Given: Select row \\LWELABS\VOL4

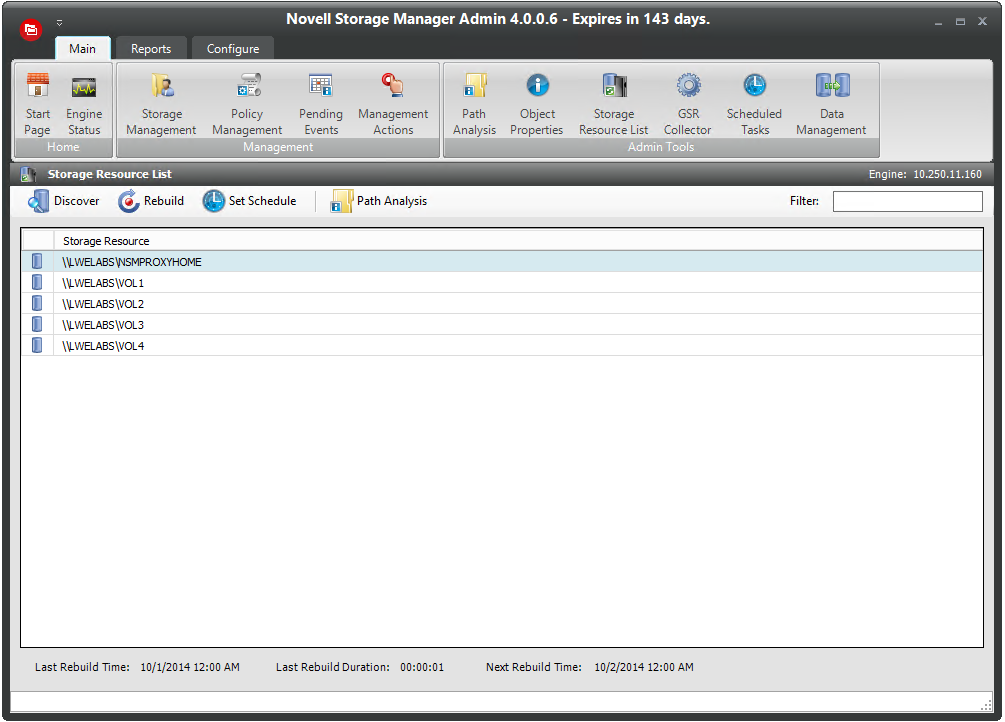Looking at the screenshot, I should click(502, 346).
